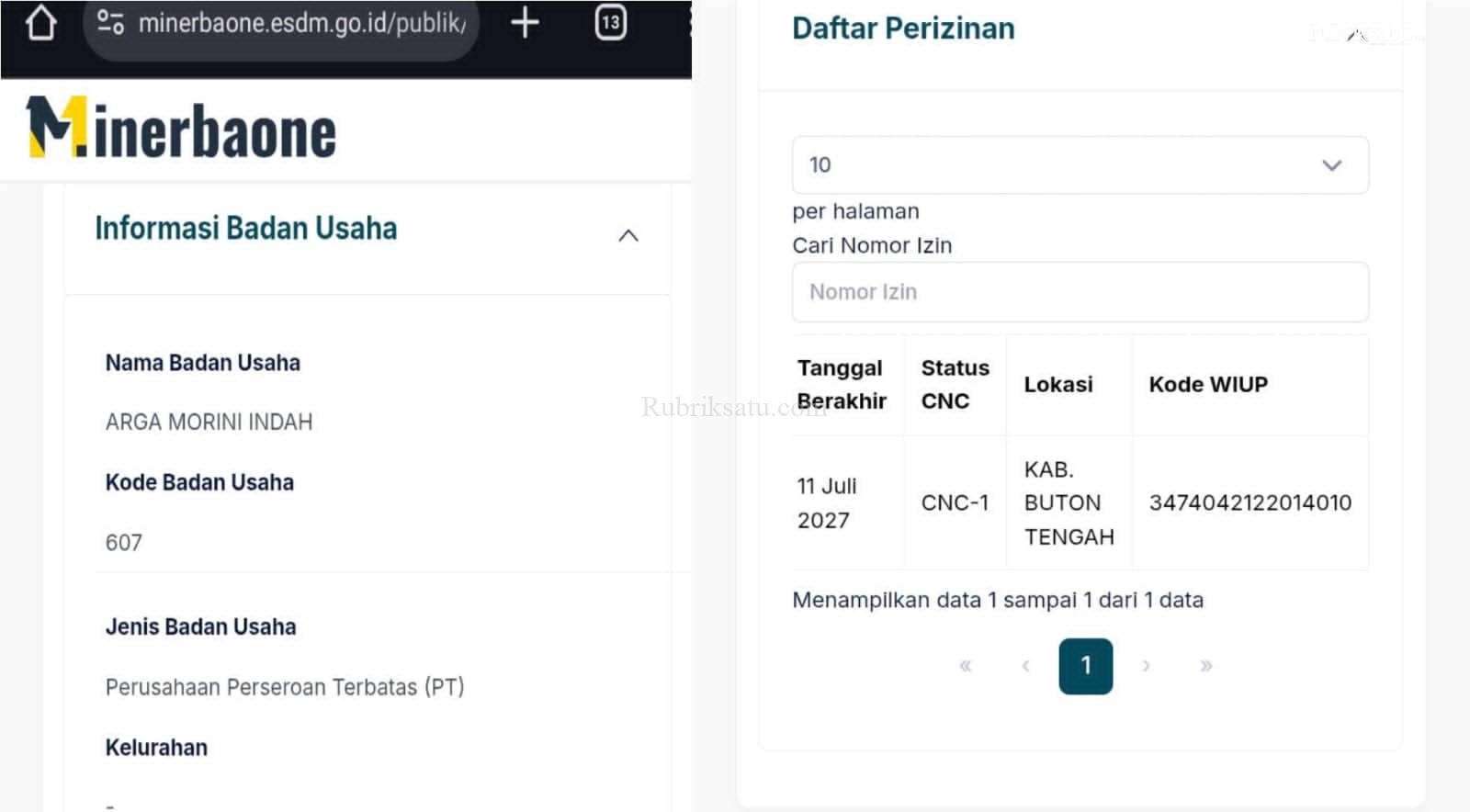This screenshot has height=812, width=1470.
Task: Select page 1 in pagination
Action: 1085,666
